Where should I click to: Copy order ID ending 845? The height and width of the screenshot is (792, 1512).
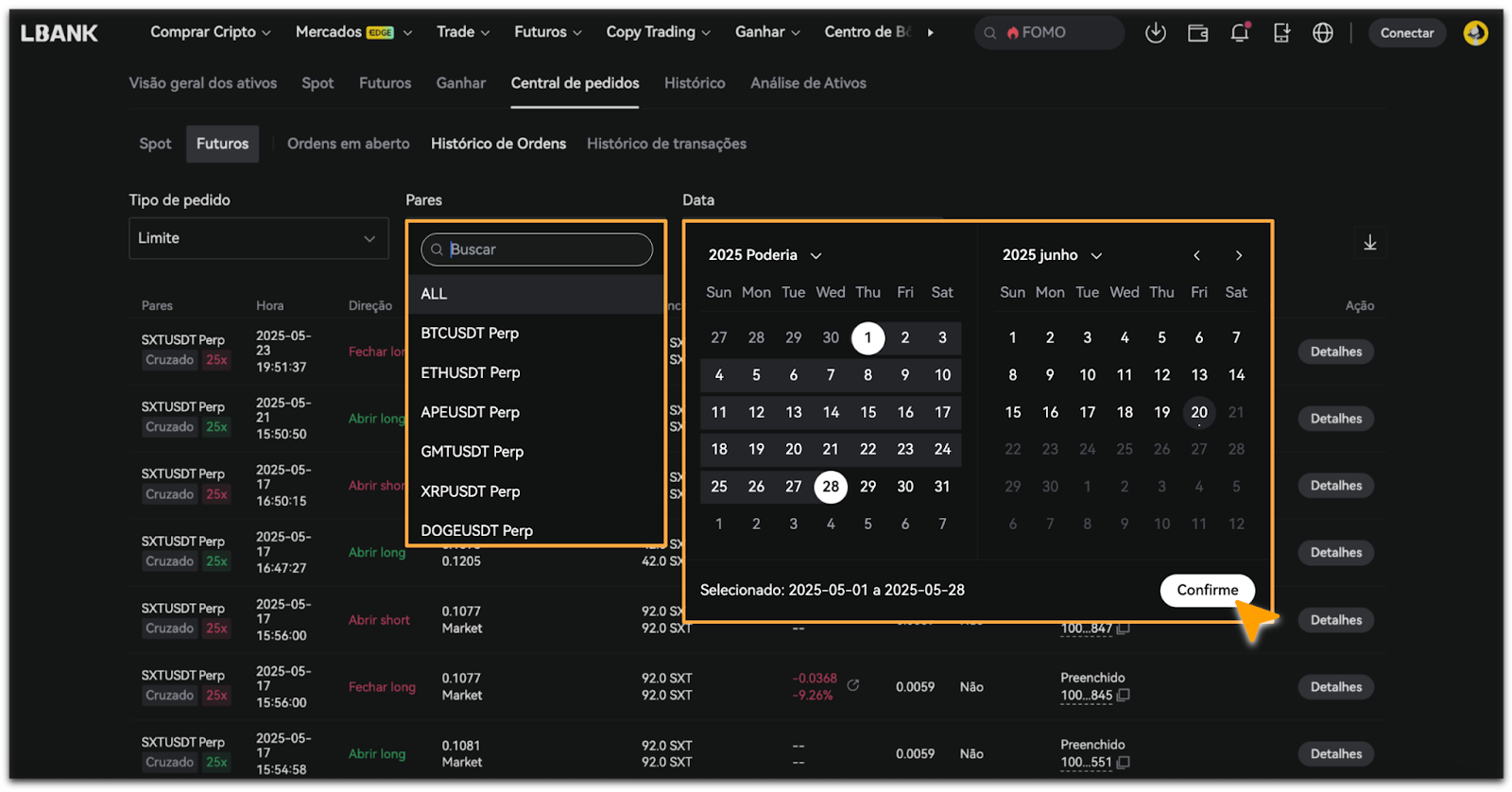tap(1124, 696)
